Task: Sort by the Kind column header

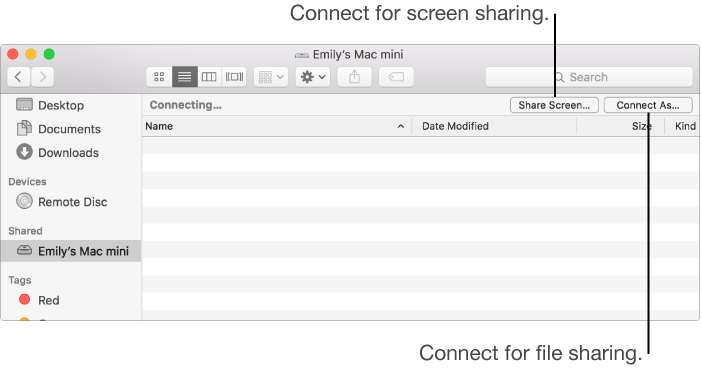Action: pyautogui.click(x=682, y=126)
